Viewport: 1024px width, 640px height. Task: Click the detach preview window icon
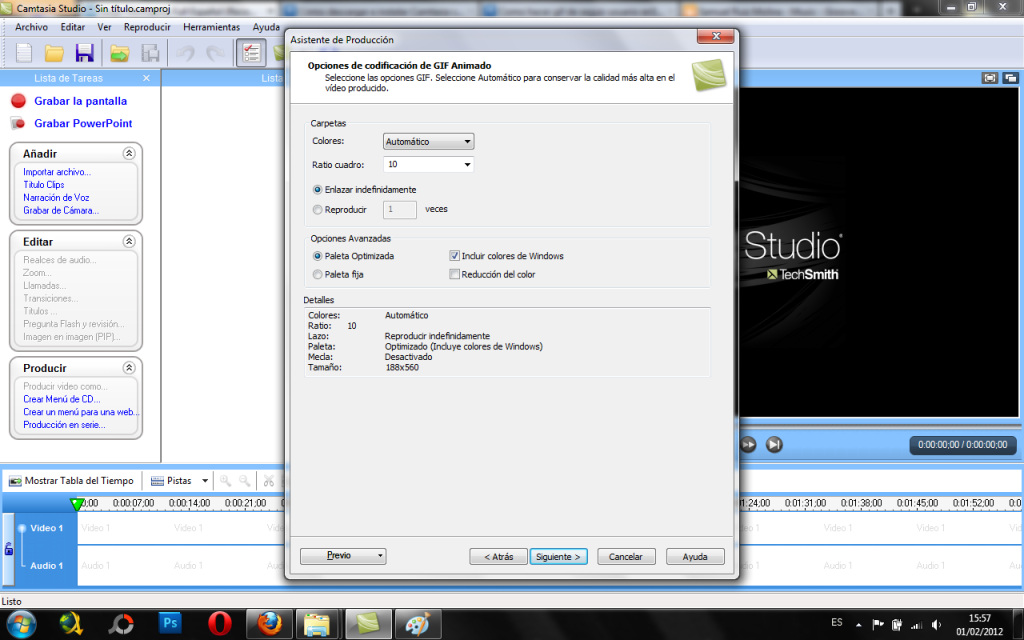click(1010, 78)
